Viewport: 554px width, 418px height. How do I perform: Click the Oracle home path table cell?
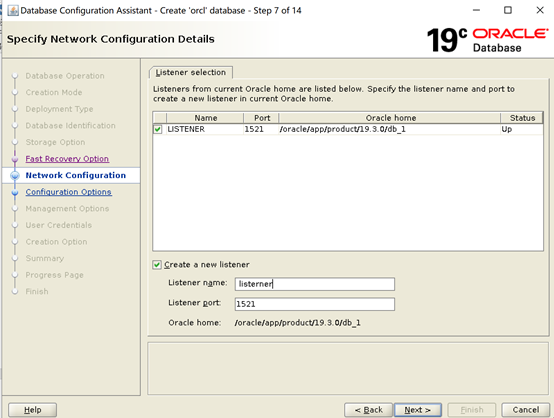point(390,129)
